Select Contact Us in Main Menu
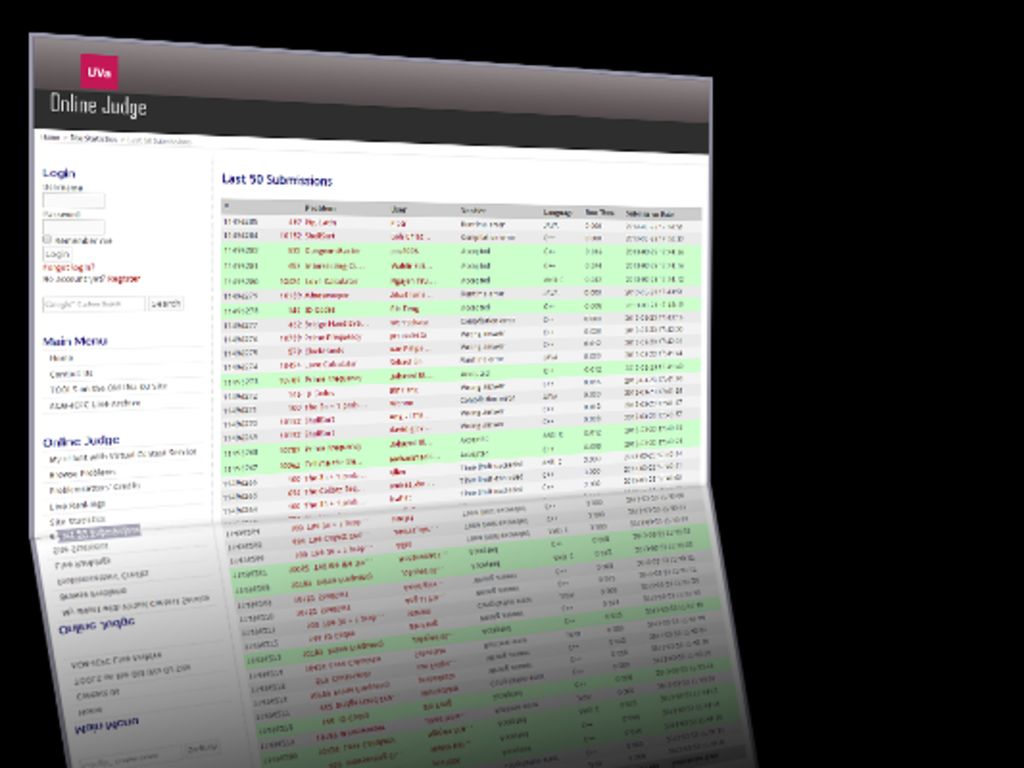1024x768 pixels. click(x=71, y=373)
